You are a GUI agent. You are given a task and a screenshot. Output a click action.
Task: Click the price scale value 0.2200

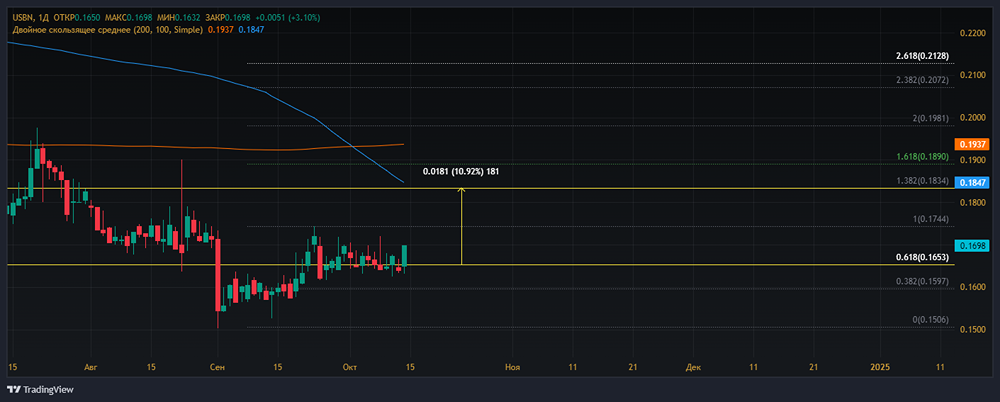pyautogui.click(x=971, y=33)
